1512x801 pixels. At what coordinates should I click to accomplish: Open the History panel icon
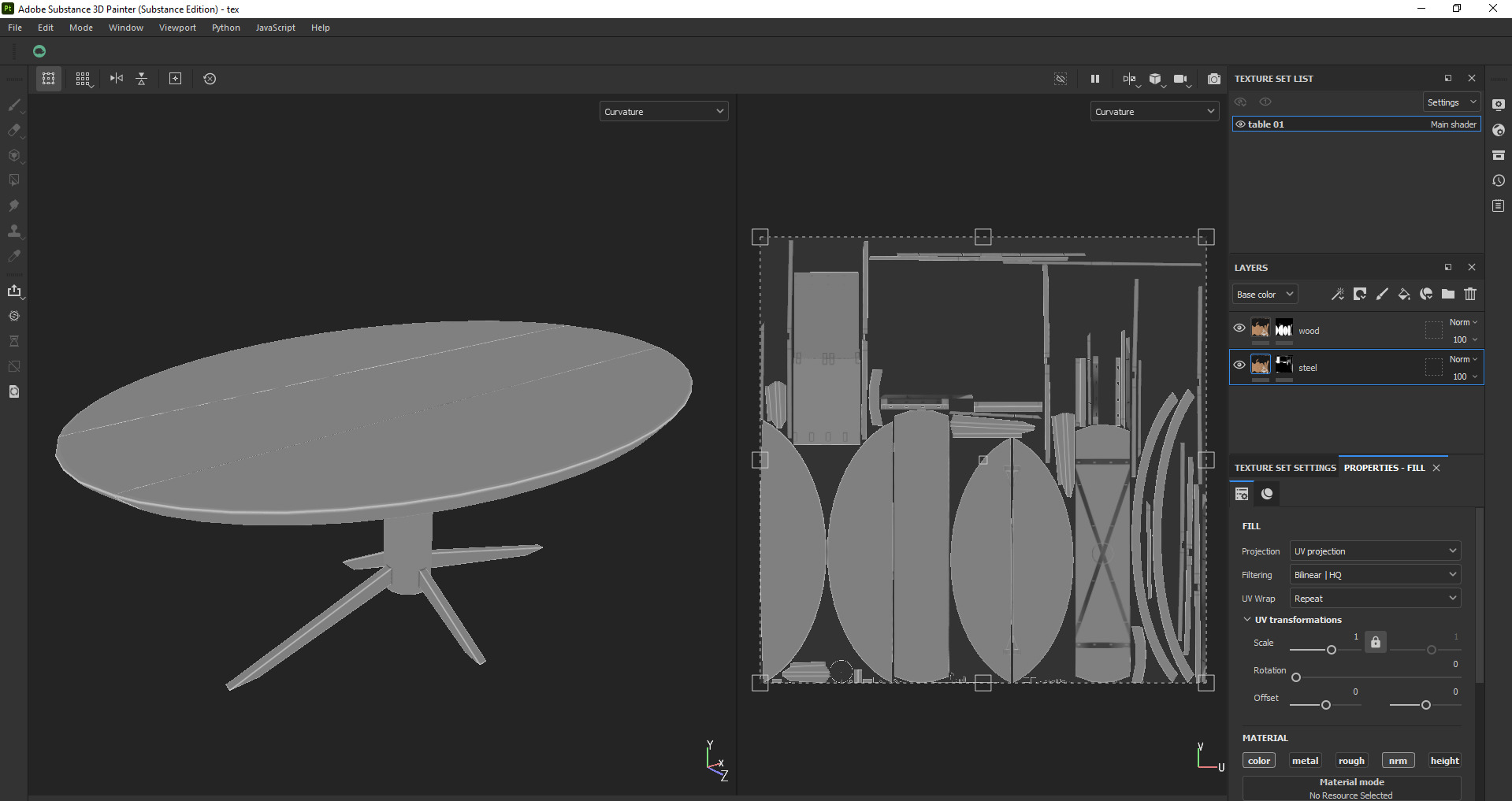click(x=1499, y=180)
